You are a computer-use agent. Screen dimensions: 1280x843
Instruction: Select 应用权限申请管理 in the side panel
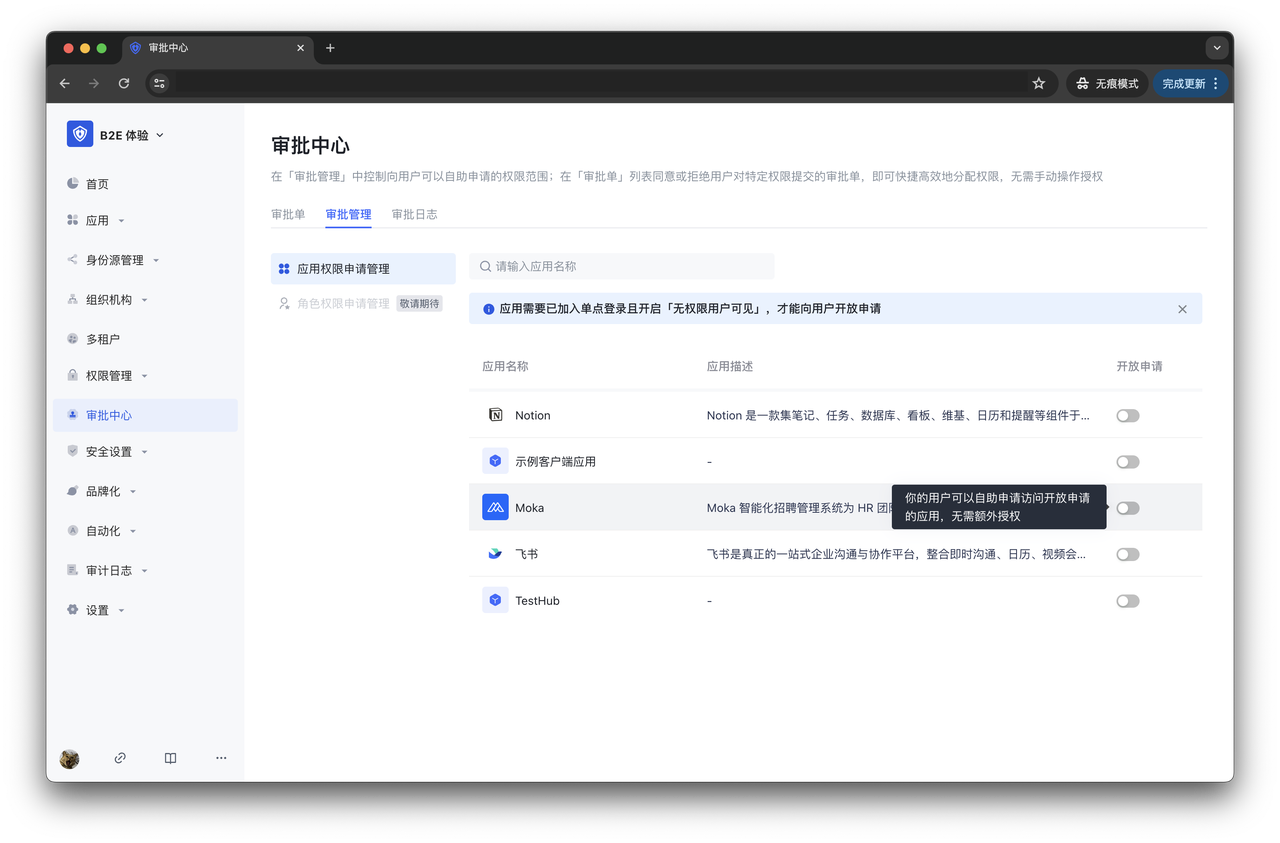tap(343, 269)
